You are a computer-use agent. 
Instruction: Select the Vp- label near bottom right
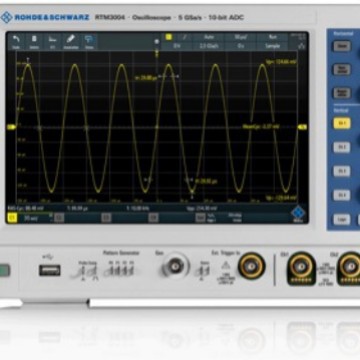click(x=281, y=198)
